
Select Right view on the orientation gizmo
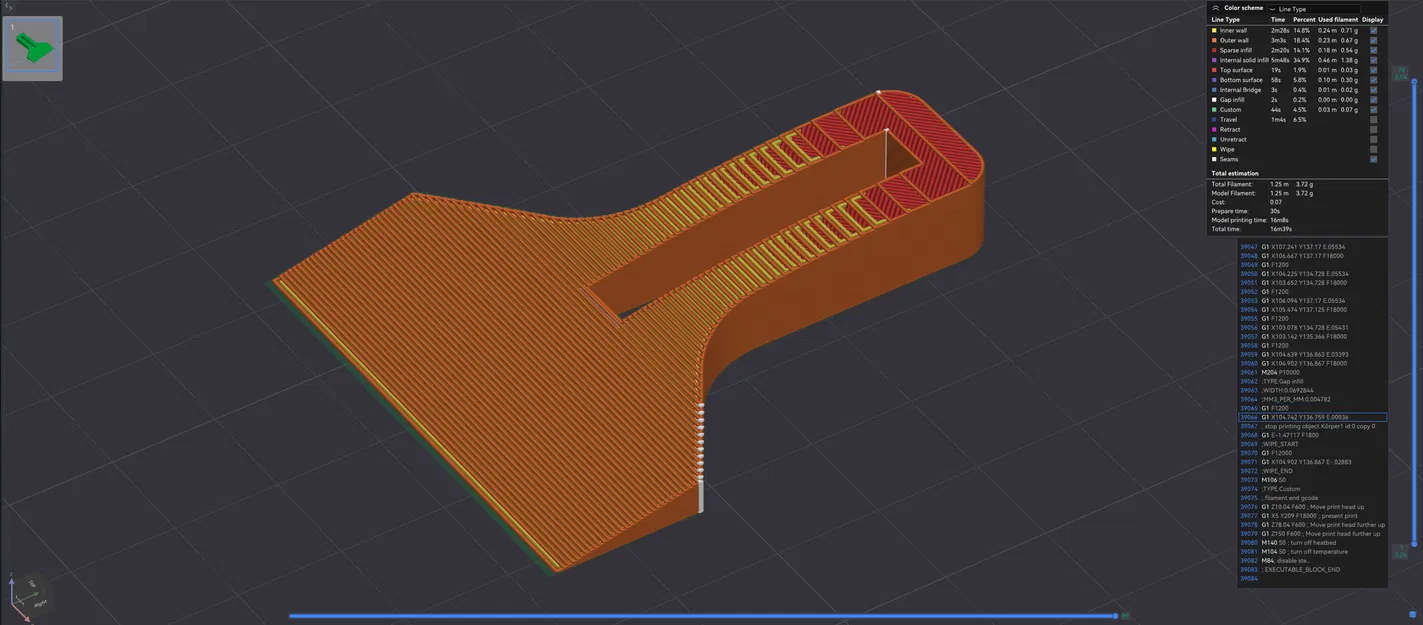click(41, 604)
